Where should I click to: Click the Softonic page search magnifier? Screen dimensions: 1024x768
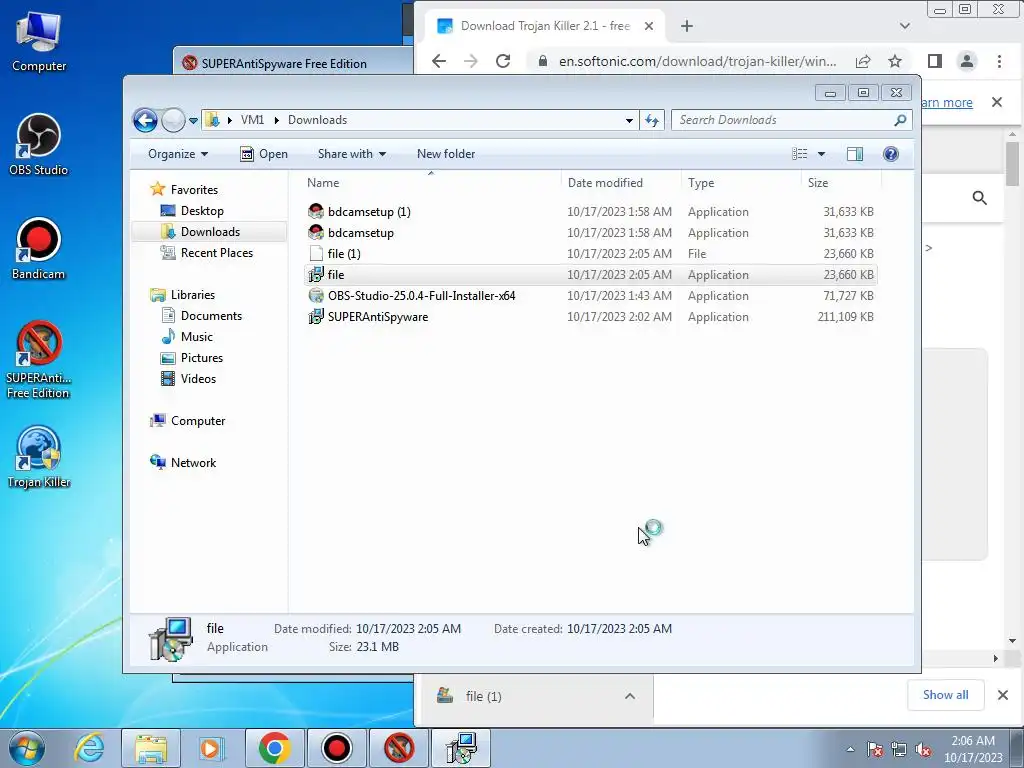(x=979, y=198)
